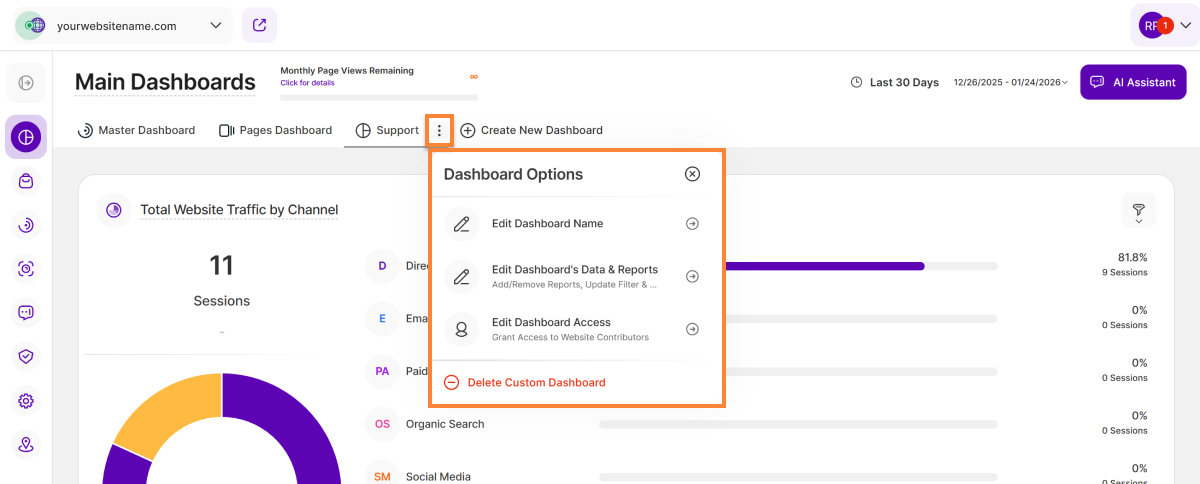Open the dashboards pie chart sidebar icon
The height and width of the screenshot is (484, 1200).
(x=26, y=136)
